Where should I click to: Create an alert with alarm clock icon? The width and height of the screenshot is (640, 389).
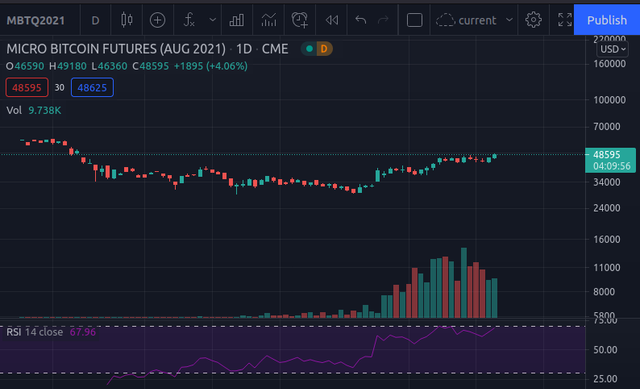click(x=300, y=20)
